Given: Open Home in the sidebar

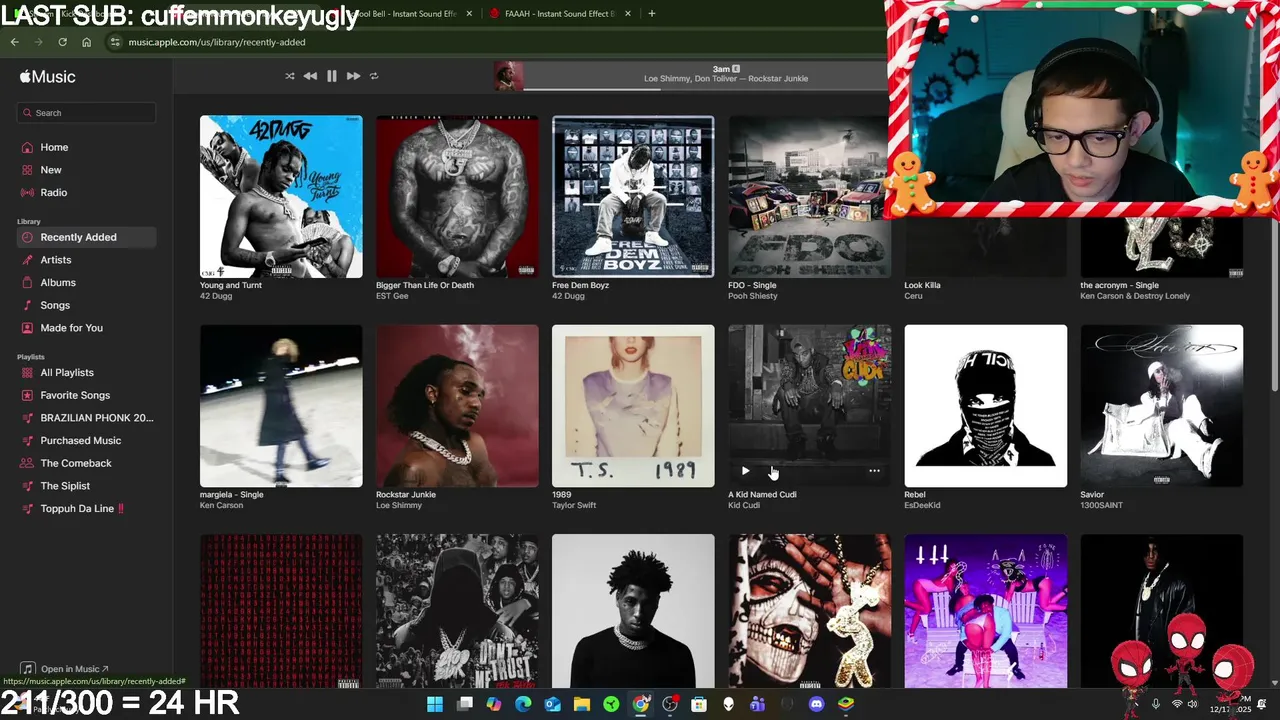Looking at the screenshot, I should pos(86,147).
